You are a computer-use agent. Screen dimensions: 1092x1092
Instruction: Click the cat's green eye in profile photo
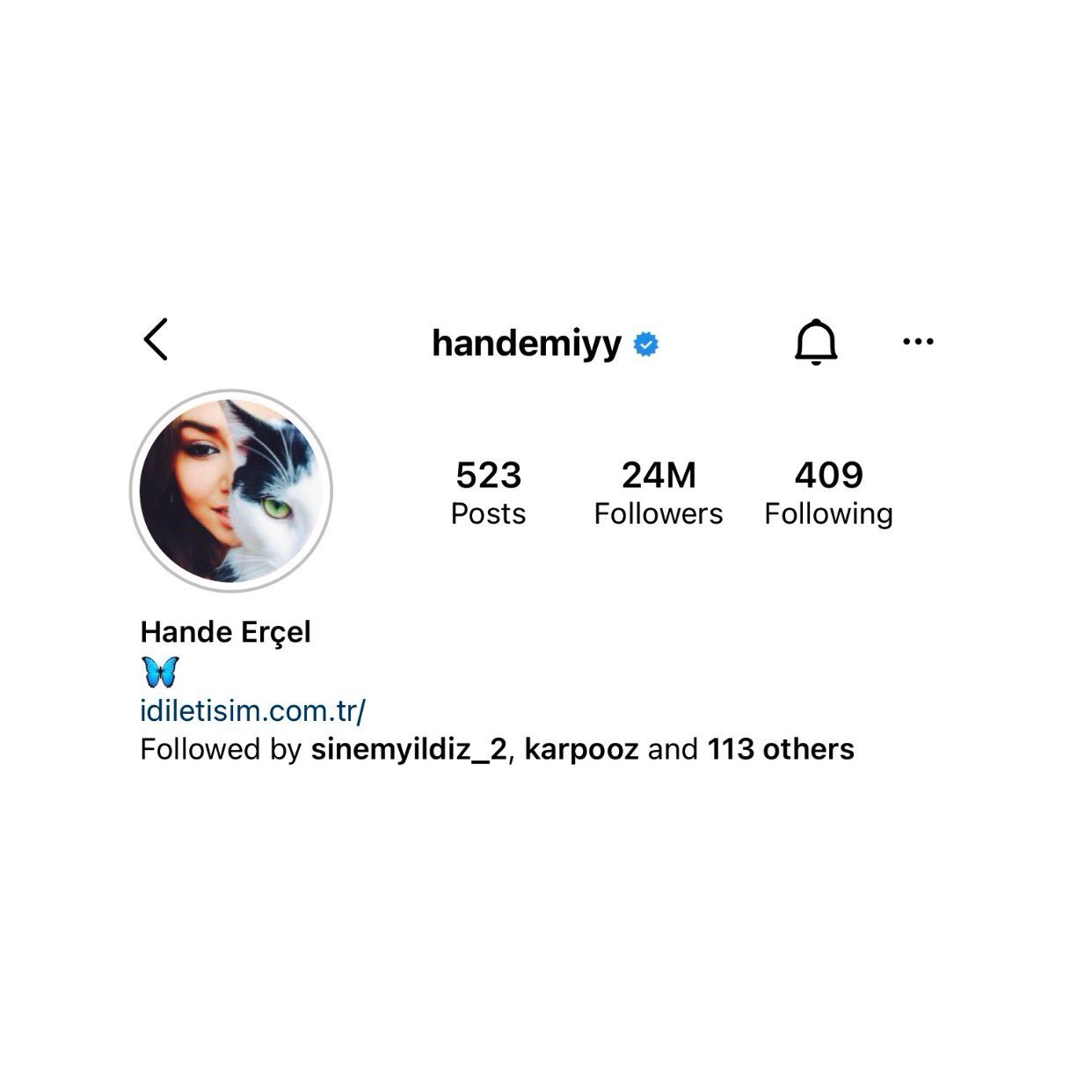(x=276, y=507)
